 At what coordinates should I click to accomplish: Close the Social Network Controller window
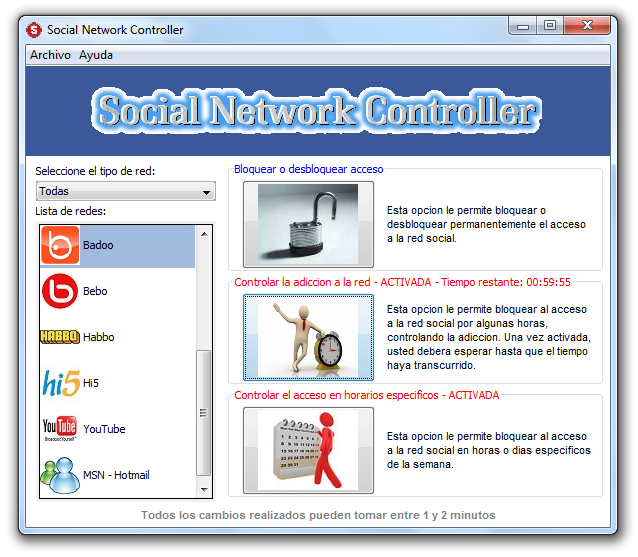(x=587, y=26)
